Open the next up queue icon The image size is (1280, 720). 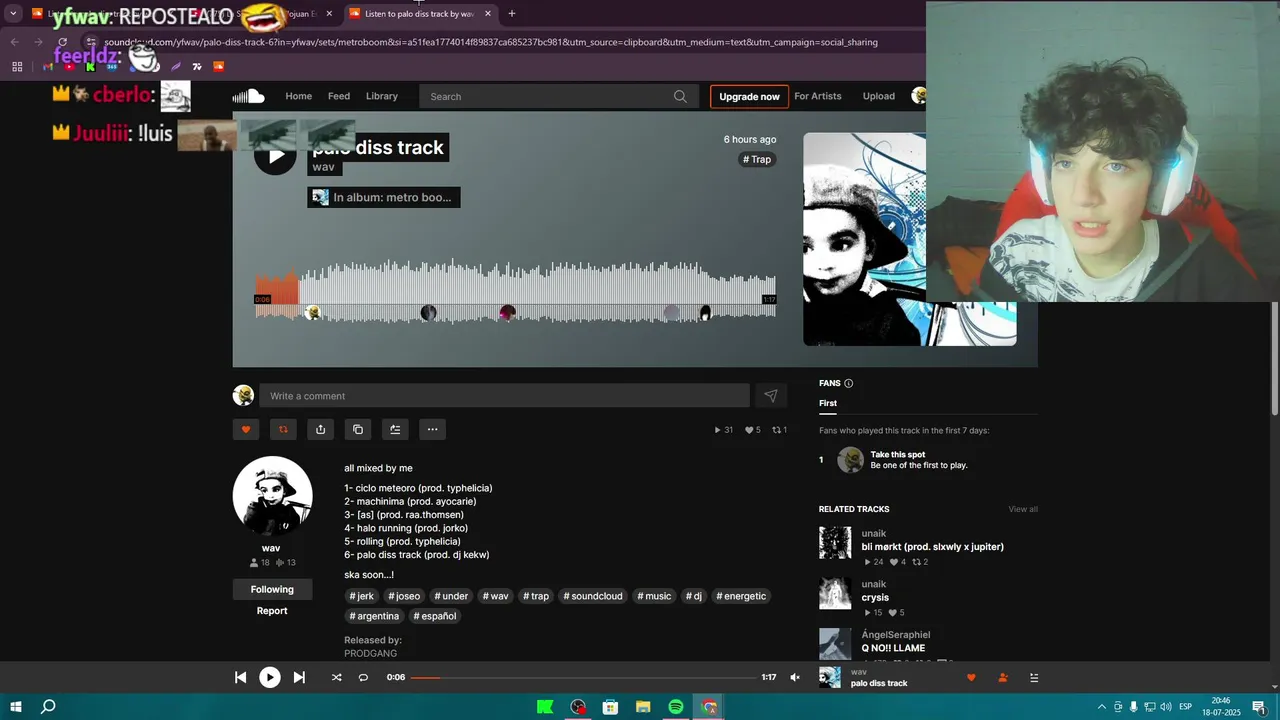[1034, 677]
